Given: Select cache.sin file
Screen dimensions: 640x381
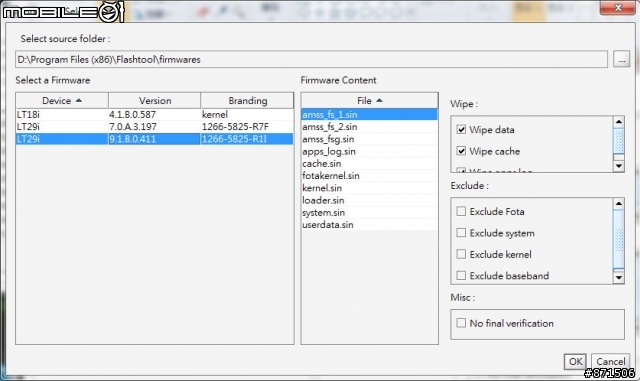Looking at the screenshot, I should click(x=369, y=163).
